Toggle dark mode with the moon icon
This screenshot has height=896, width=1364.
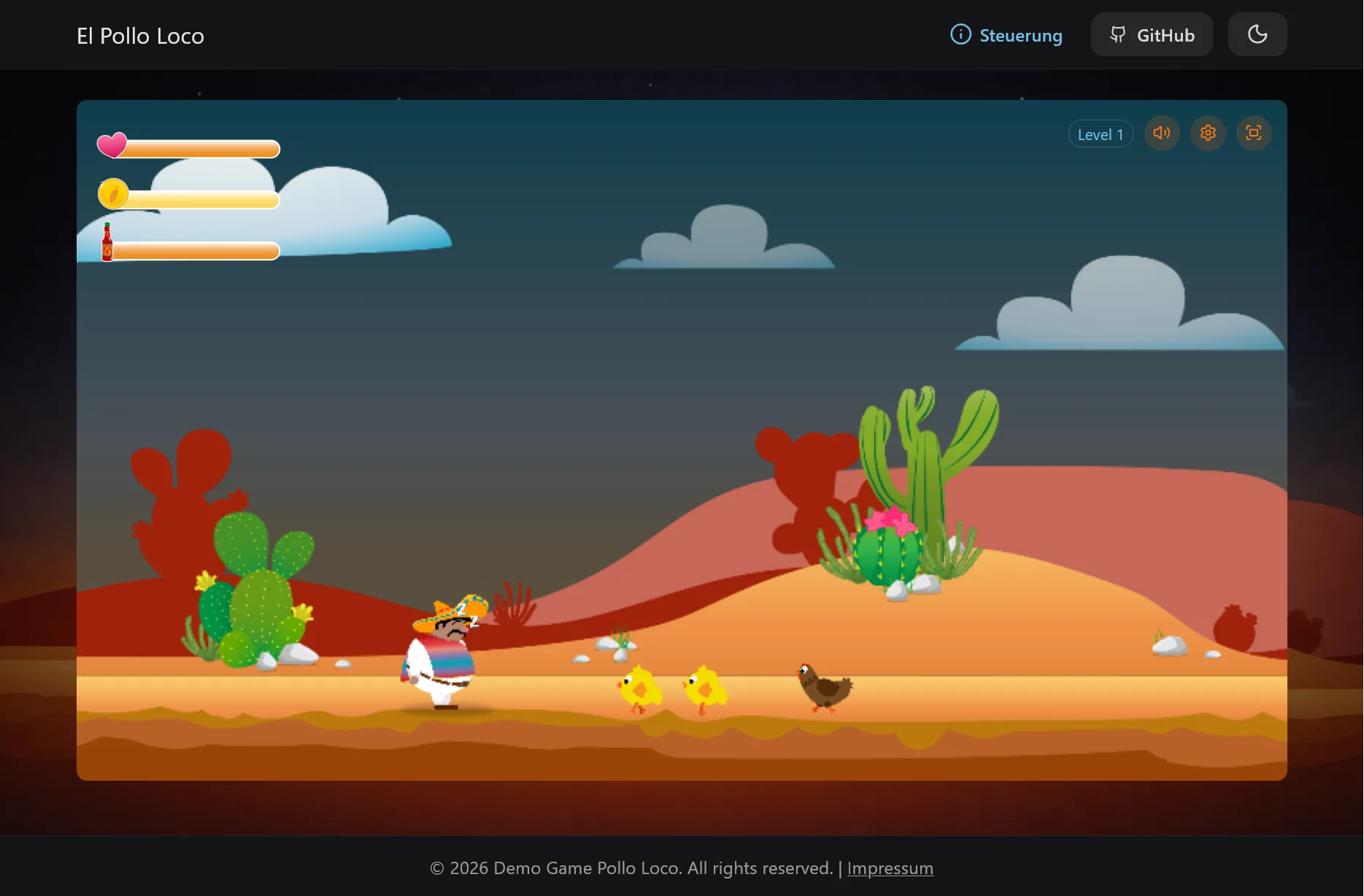click(1257, 35)
